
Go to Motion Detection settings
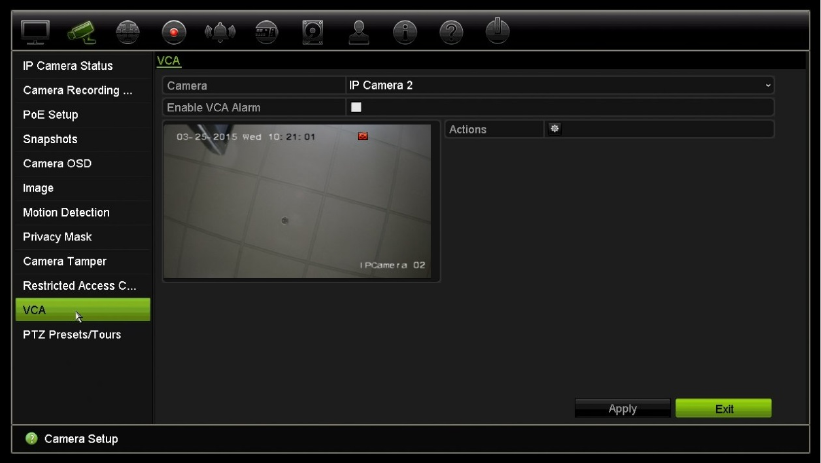(83, 213)
